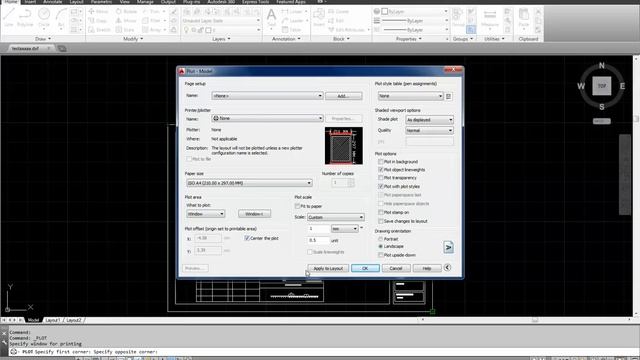Click the Add... page setup button
This screenshot has width=640, height=360.
pyautogui.click(x=344, y=96)
